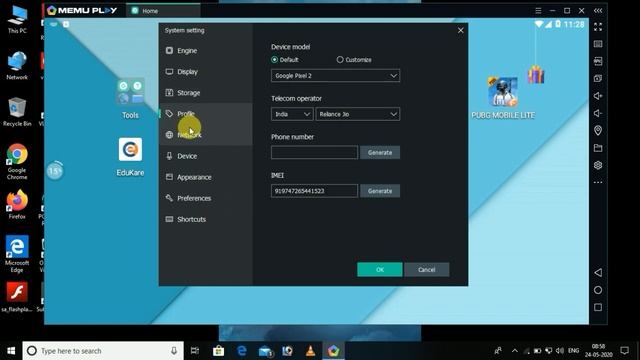Screen dimensions: 640x360
Task: Open the key mapping keyboard icon
Action: pos(598,44)
